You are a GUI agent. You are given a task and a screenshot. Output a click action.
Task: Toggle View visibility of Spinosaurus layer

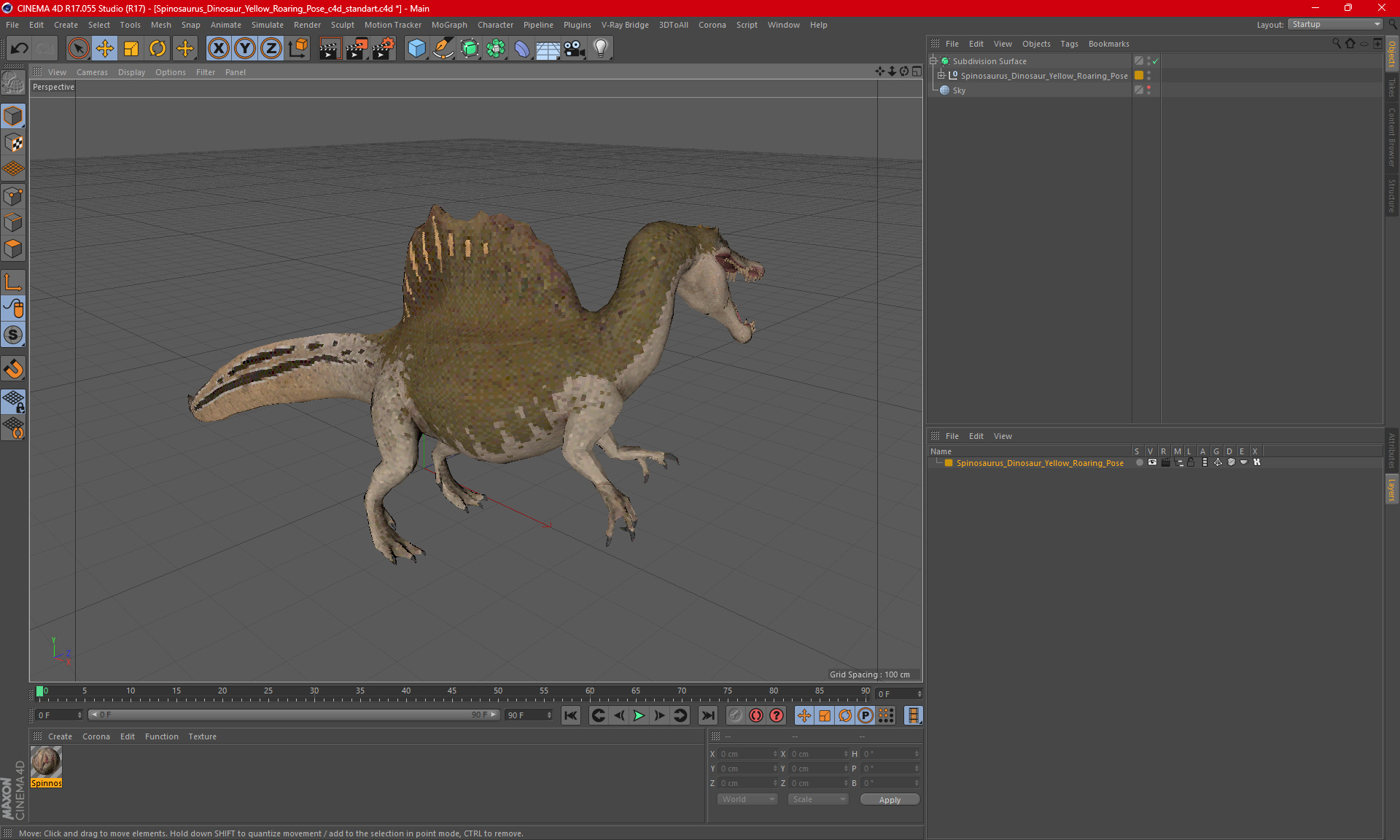(x=1152, y=462)
